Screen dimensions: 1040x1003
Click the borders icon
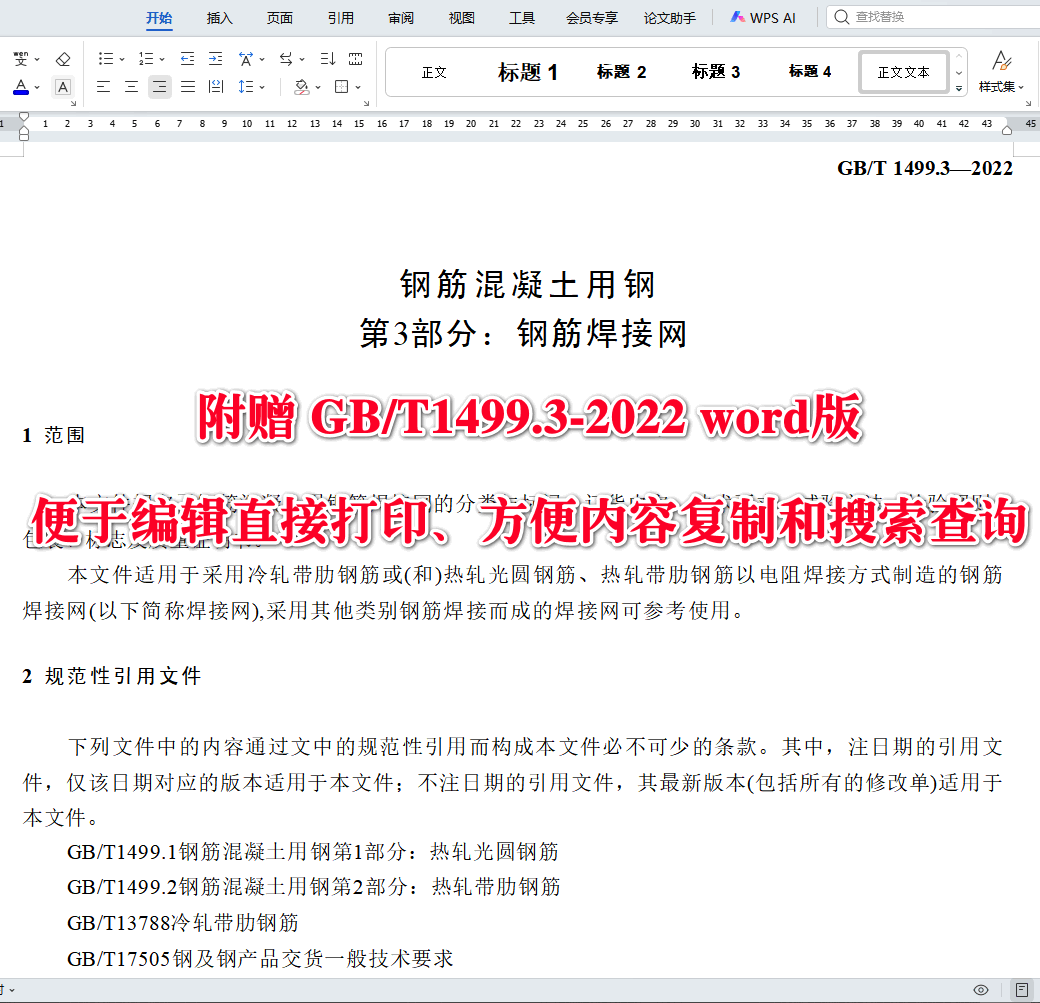342,87
